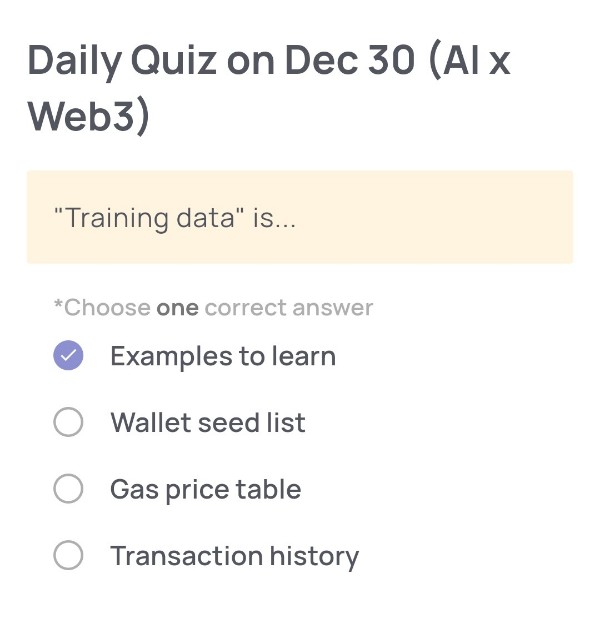
Task: Click the "Transaction history" answer text
Action: point(234,555)
